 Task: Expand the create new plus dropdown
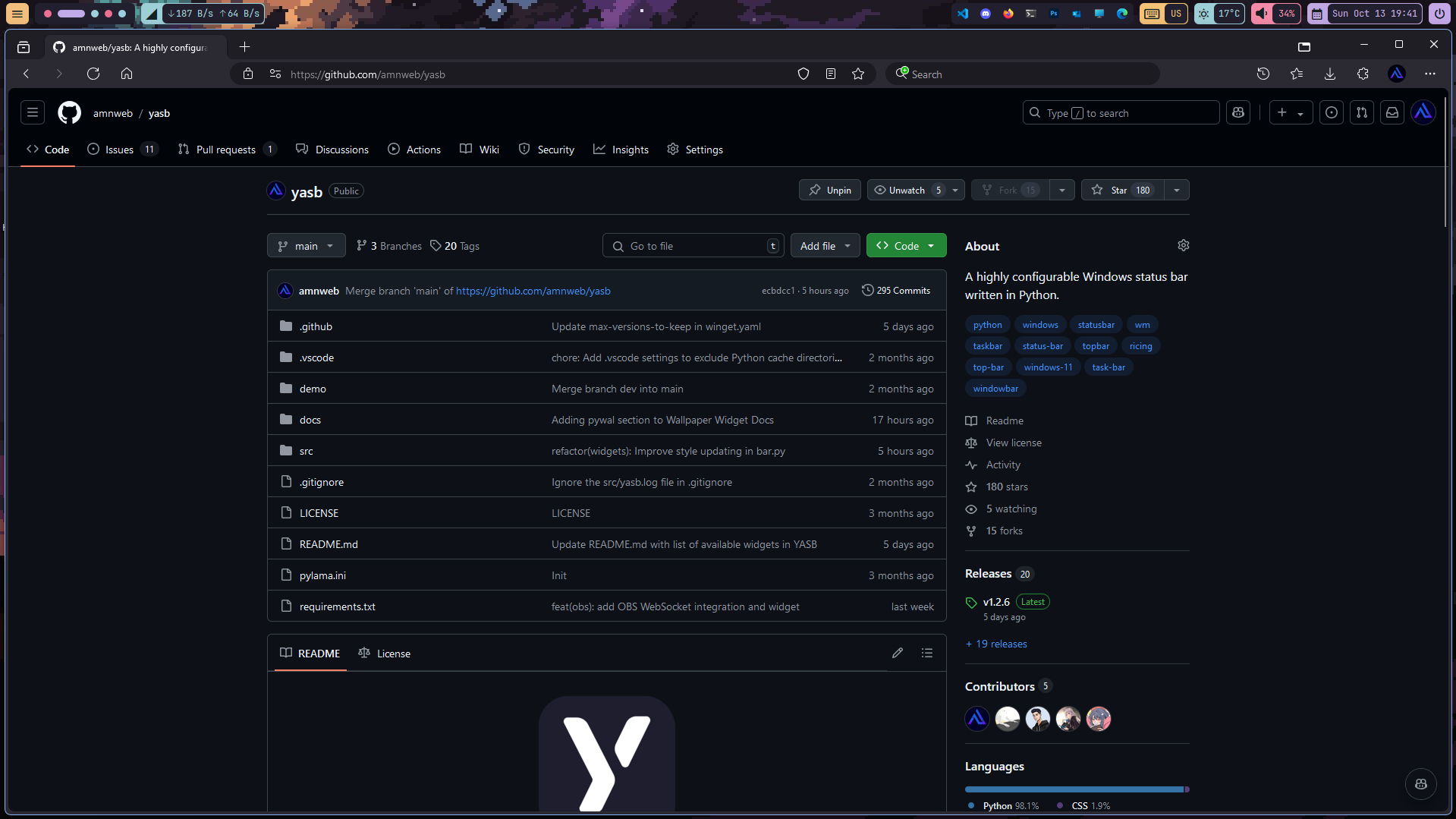(x=1291, y=113)
